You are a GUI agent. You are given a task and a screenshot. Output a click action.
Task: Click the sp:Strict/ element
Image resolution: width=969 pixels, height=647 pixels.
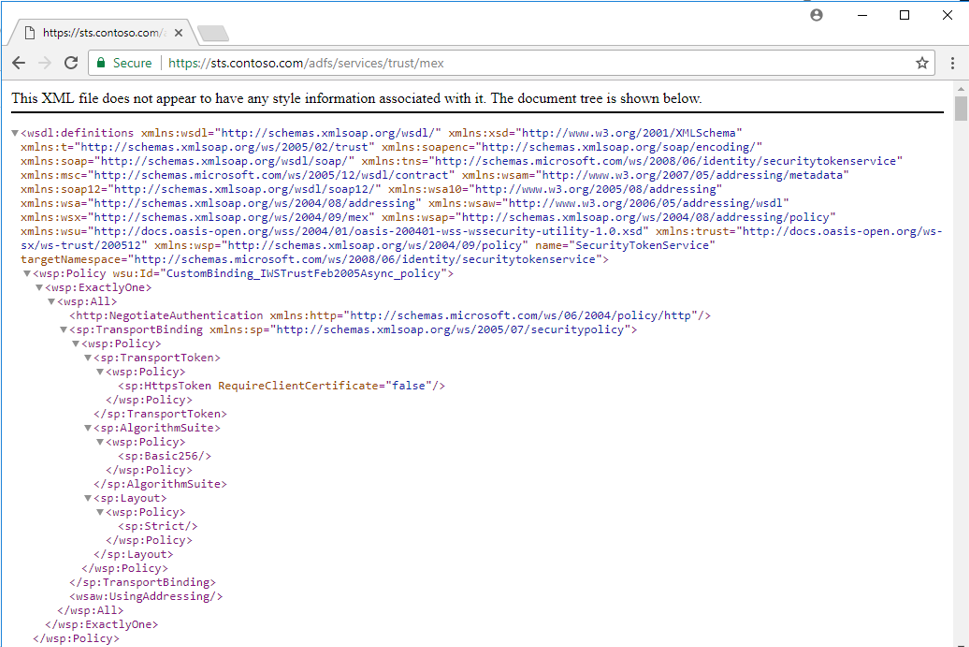tap(158, 526)
